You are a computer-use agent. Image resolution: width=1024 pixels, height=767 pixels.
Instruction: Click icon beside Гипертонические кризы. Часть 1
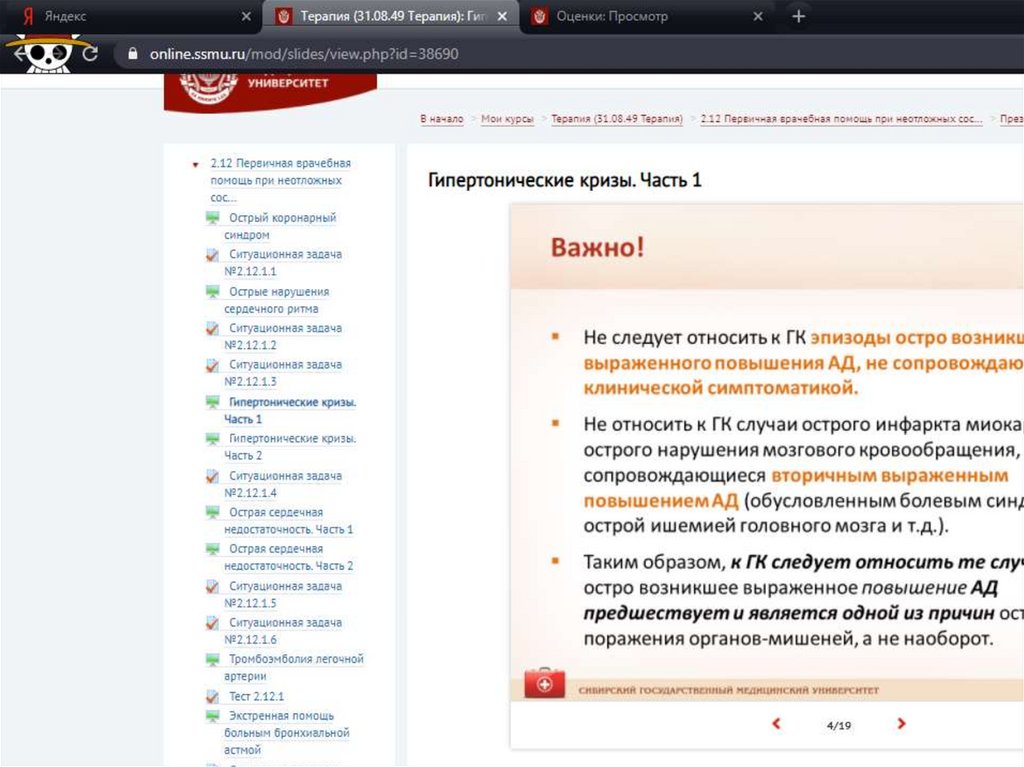pos(212,402)
